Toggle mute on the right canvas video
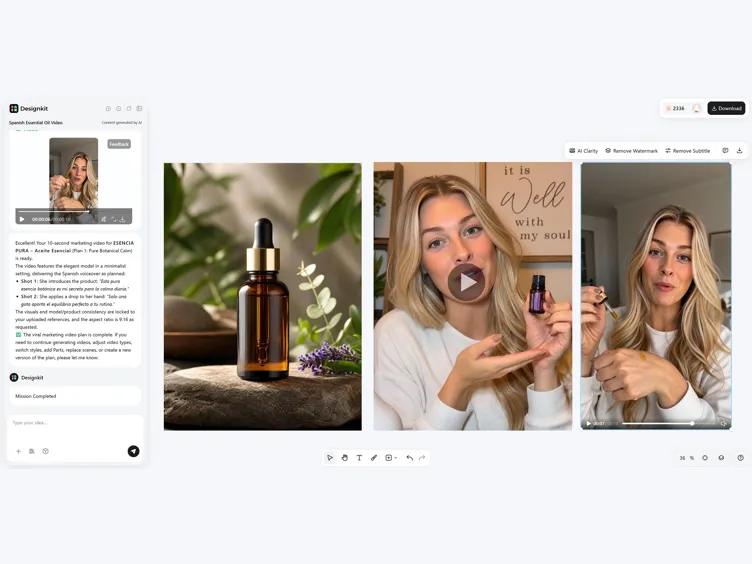The image size is (752, 564). [x=723, y=423]
